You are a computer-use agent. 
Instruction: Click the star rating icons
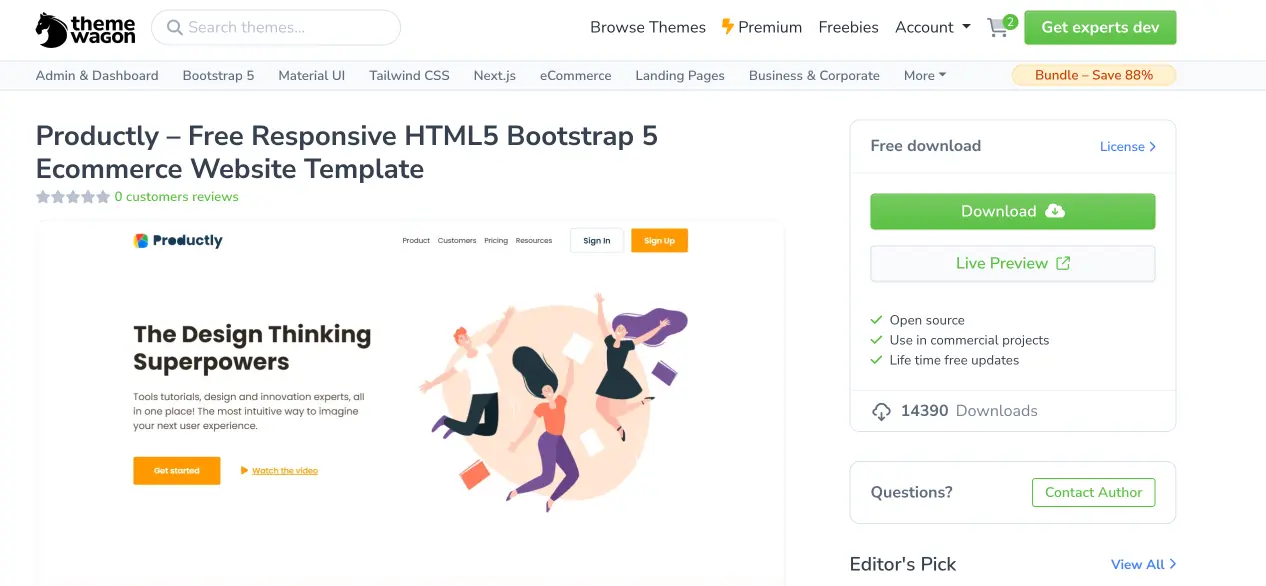pos(73,197)
